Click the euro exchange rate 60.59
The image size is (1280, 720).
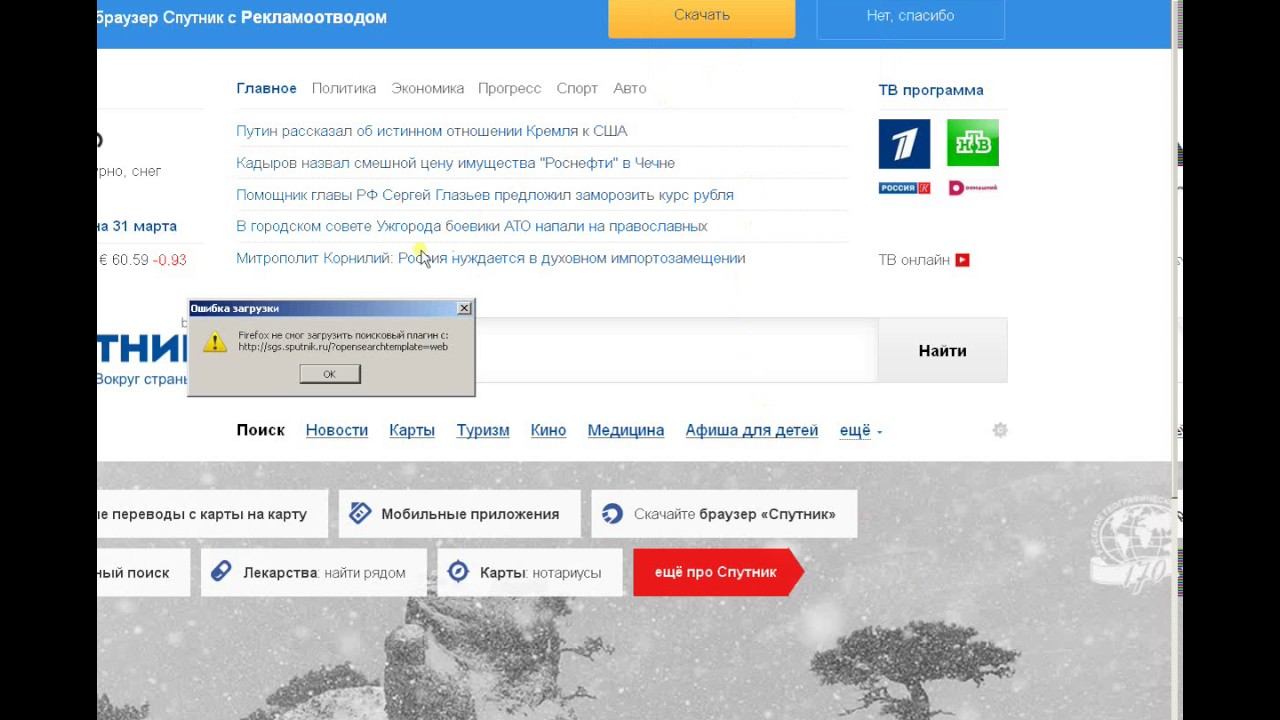[124, 260]
